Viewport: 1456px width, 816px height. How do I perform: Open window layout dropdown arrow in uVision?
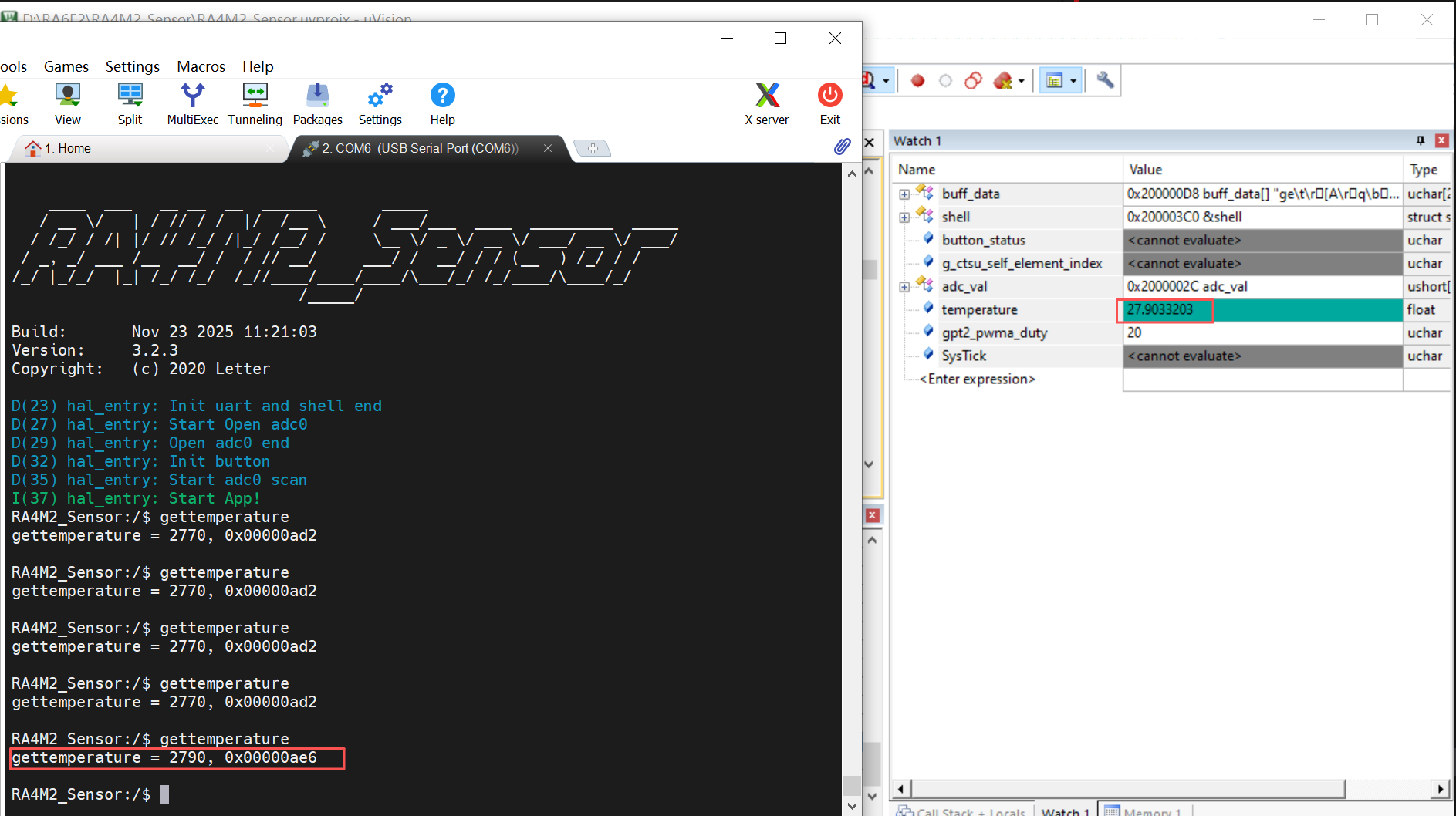(x=1073, y=81)
